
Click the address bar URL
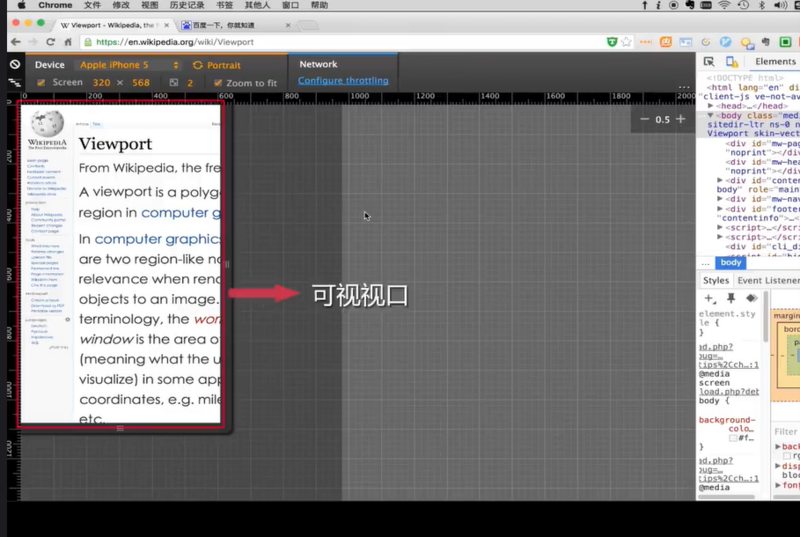coord(174,42)
